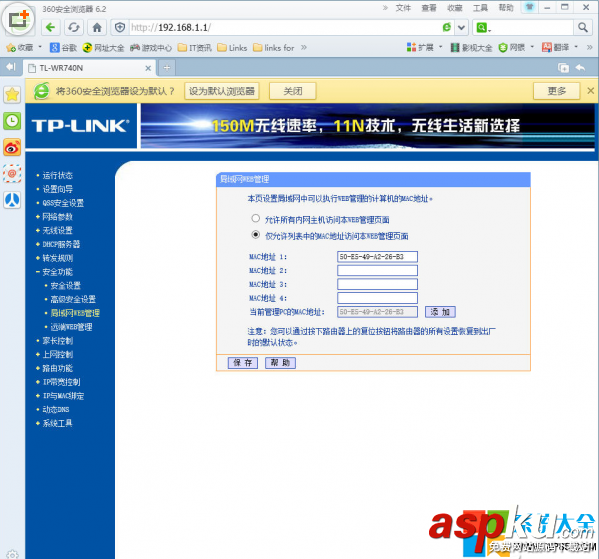Open sidebar Weibo icon
599x559 pixels.
pyautogui.click(x=12, y=147)
